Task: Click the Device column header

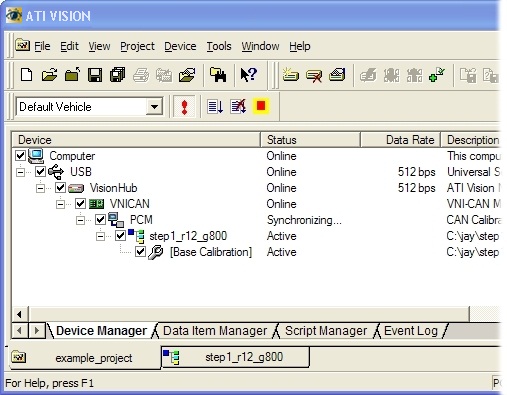Action: [x=136, y=140]
